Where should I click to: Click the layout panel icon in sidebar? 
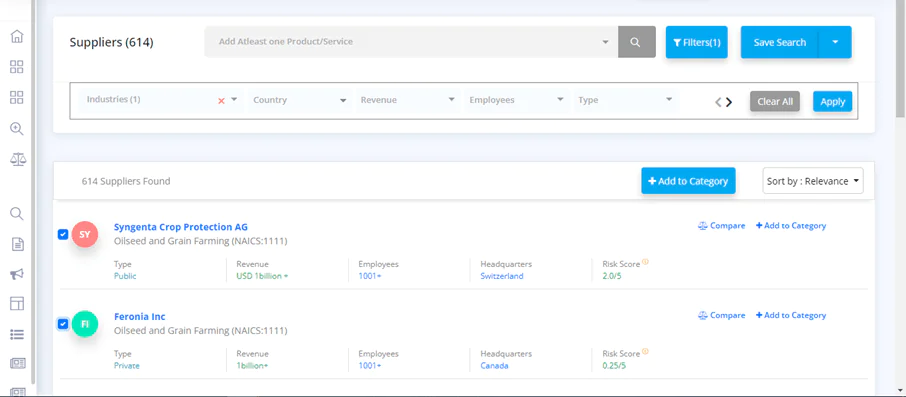(x=17, y=303)
